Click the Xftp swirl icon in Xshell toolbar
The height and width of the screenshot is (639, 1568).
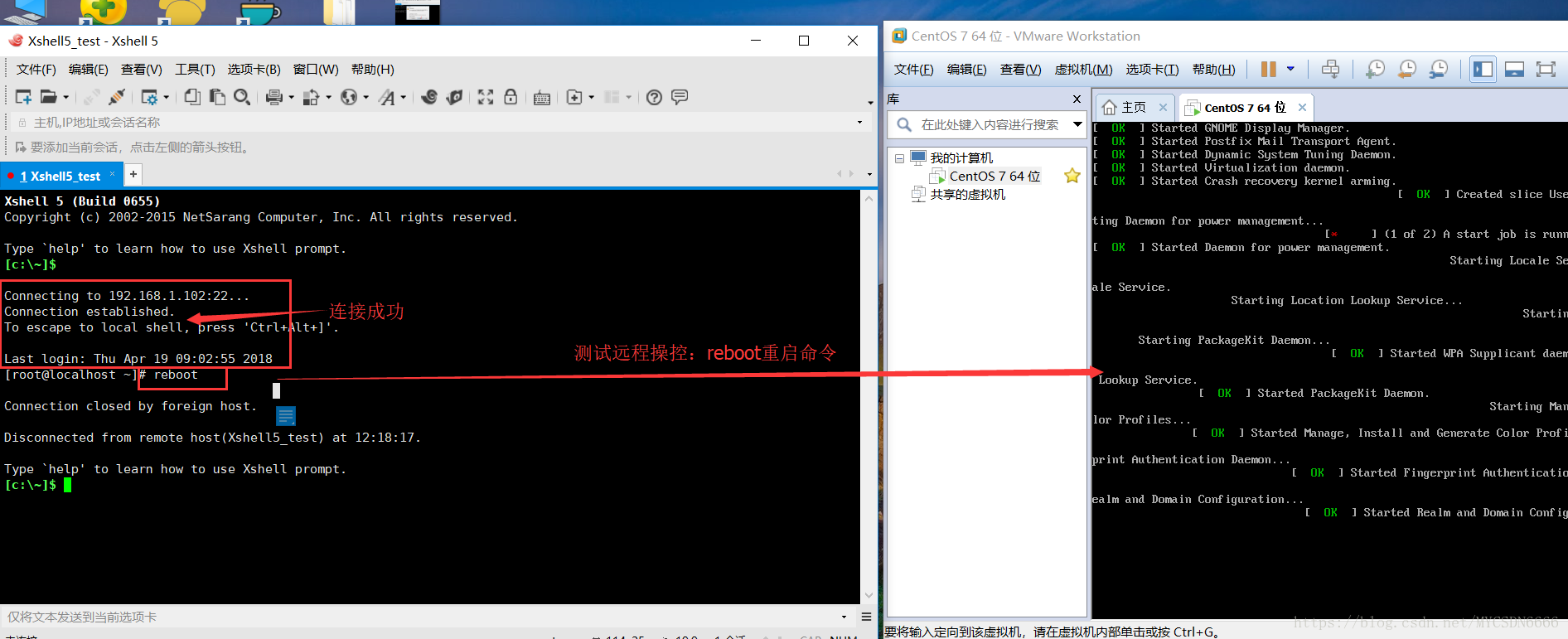(429, 97)
